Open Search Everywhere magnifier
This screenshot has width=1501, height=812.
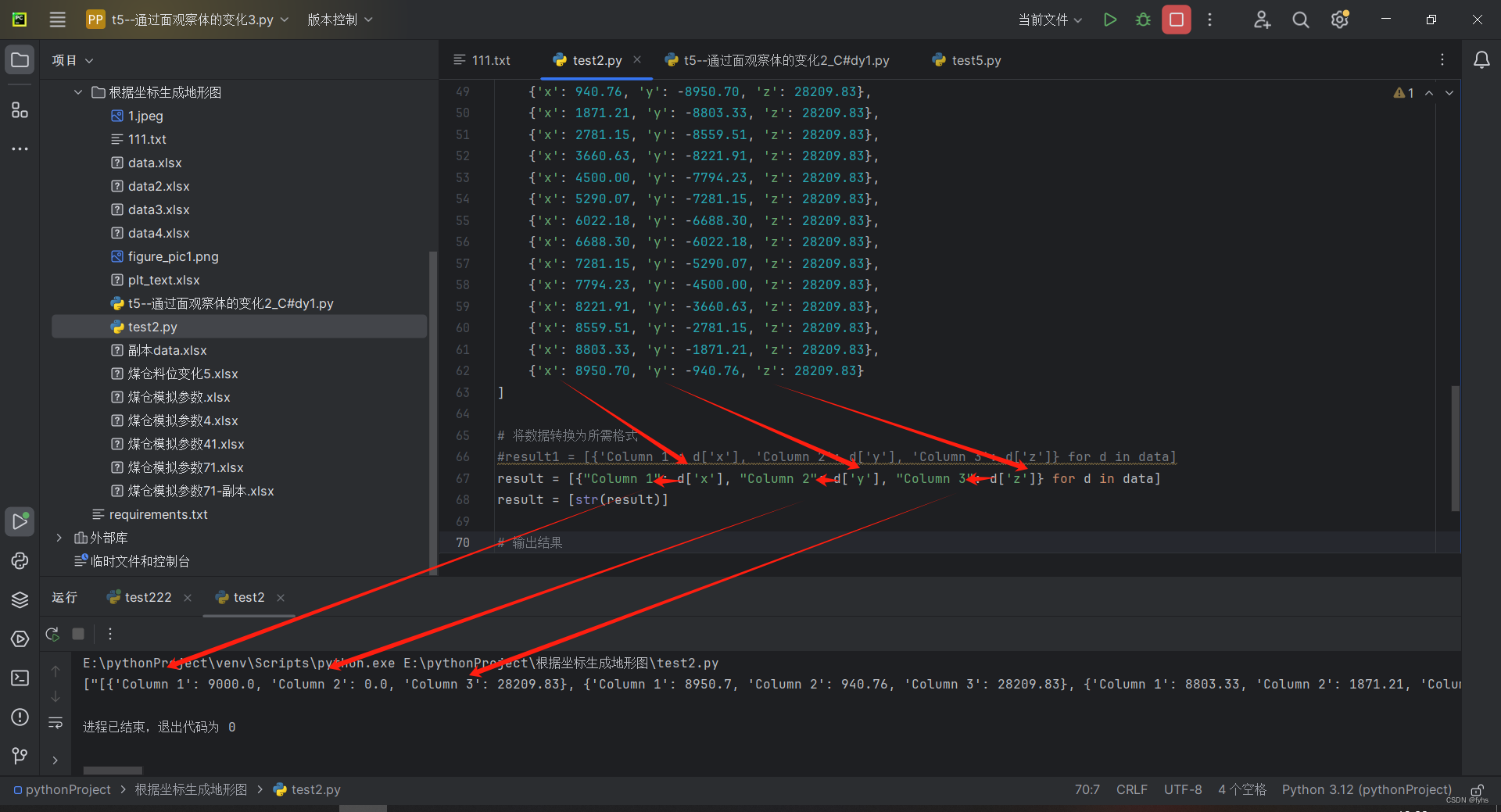pos(1300,20)
